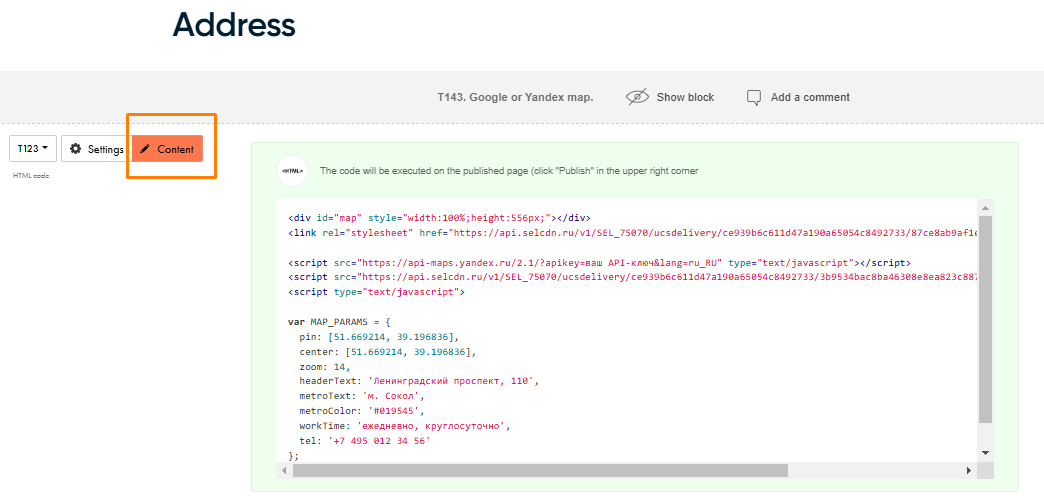This screenshot has height=502, width=1044.
Task: Click the 'zoom: 14' line
Action: (324, 367)
